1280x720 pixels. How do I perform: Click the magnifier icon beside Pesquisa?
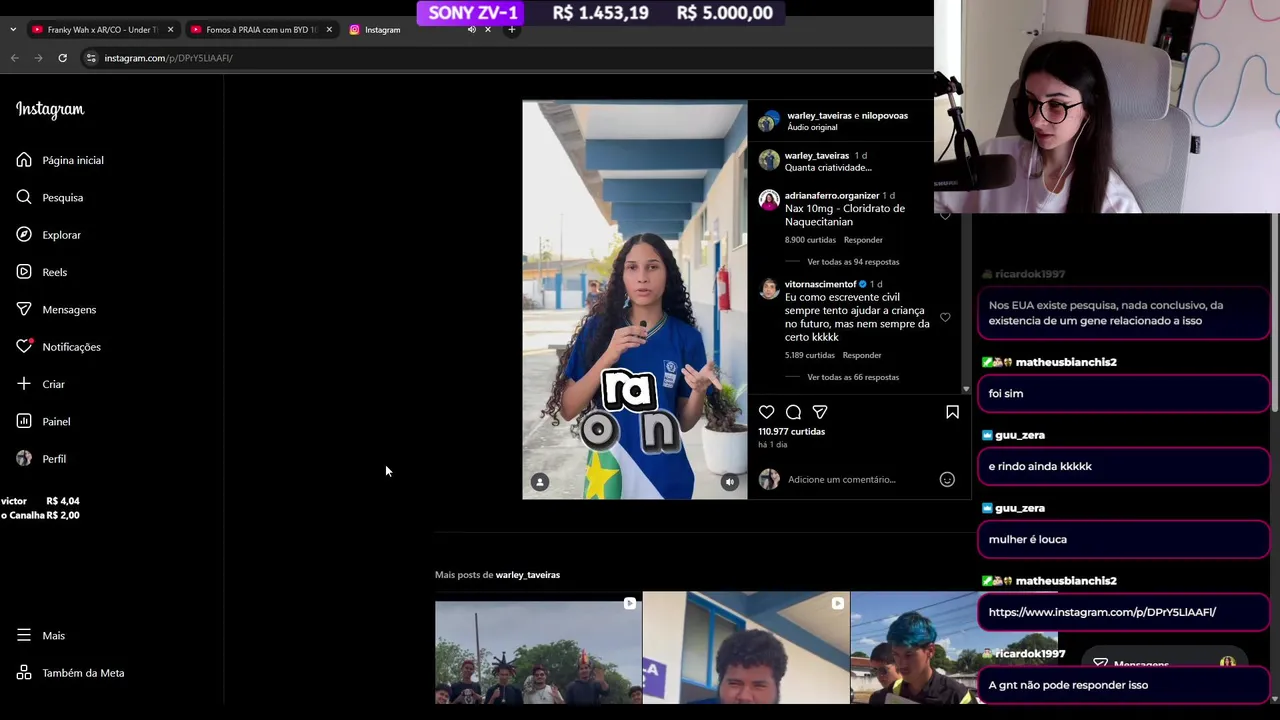coord(24,197)
